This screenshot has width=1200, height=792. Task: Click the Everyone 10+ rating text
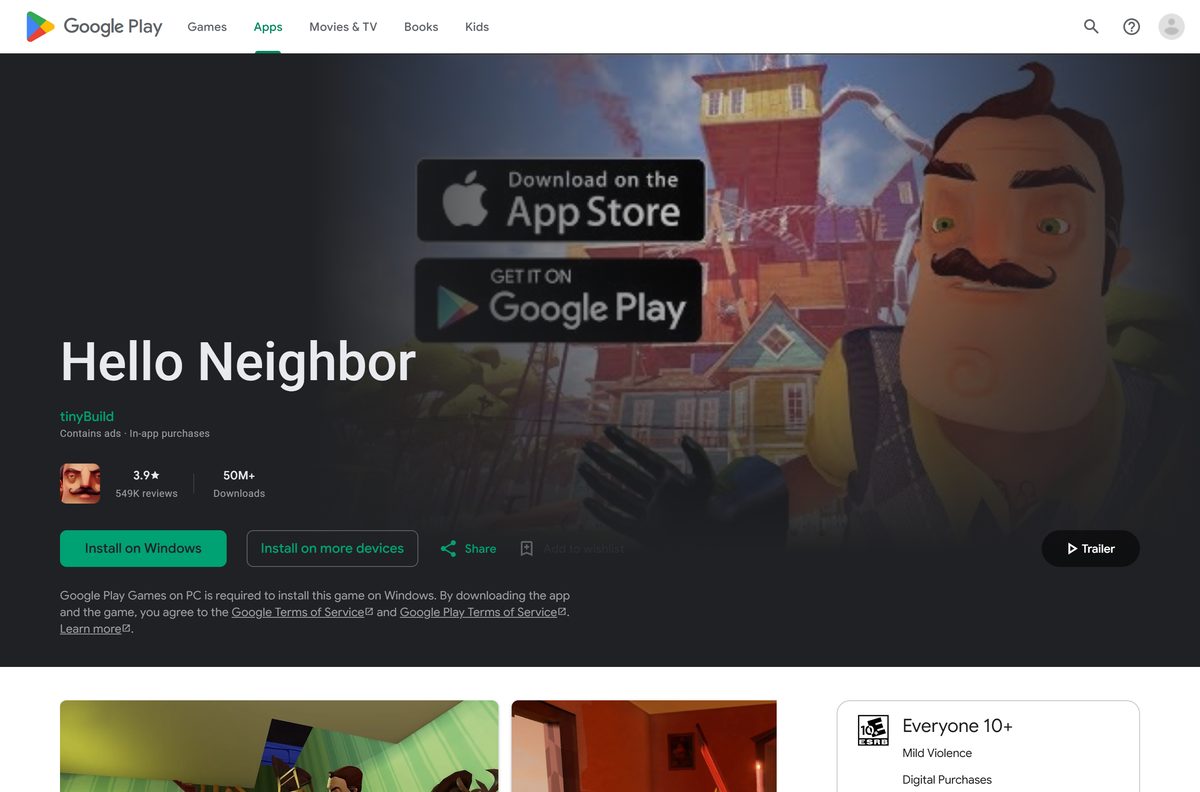[957, 726]
